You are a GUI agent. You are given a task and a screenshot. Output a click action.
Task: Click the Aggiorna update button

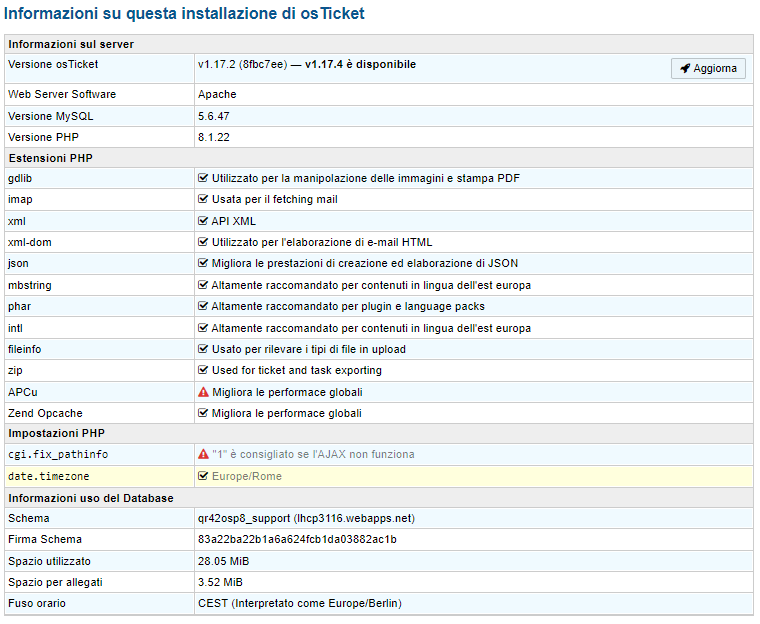pos(708,68)
